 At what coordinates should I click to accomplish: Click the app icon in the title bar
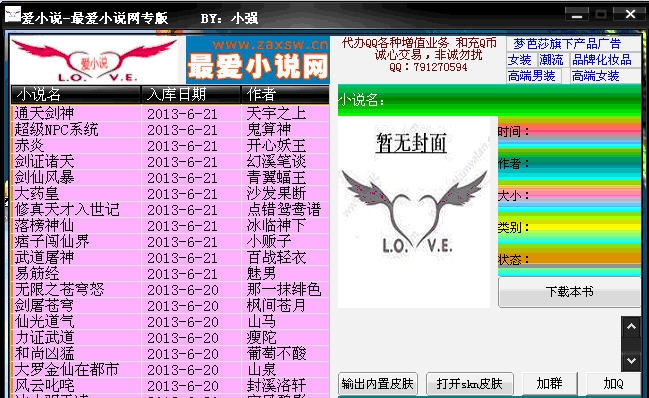point(12,14)
